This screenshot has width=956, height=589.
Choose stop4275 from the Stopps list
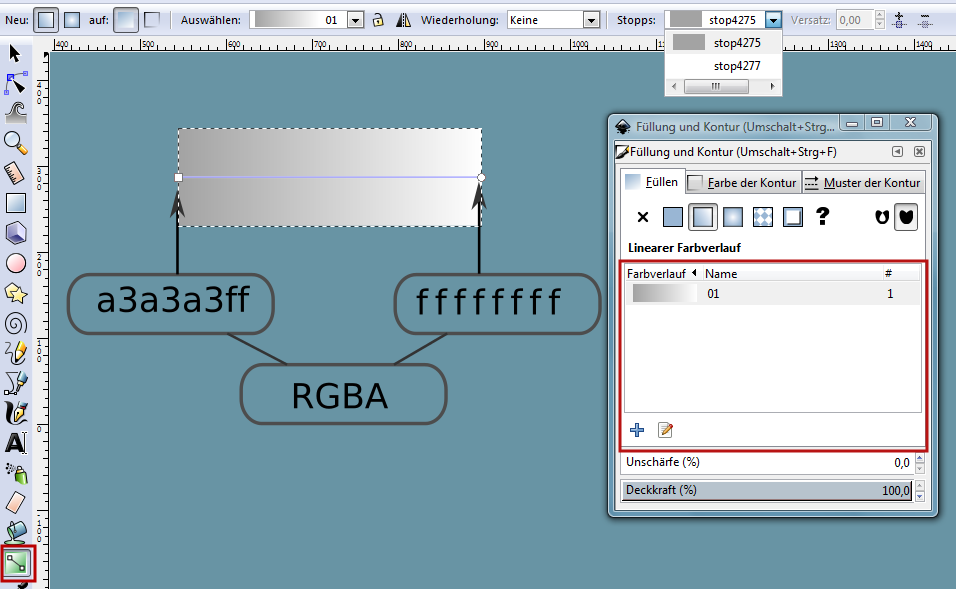point(723,43)
